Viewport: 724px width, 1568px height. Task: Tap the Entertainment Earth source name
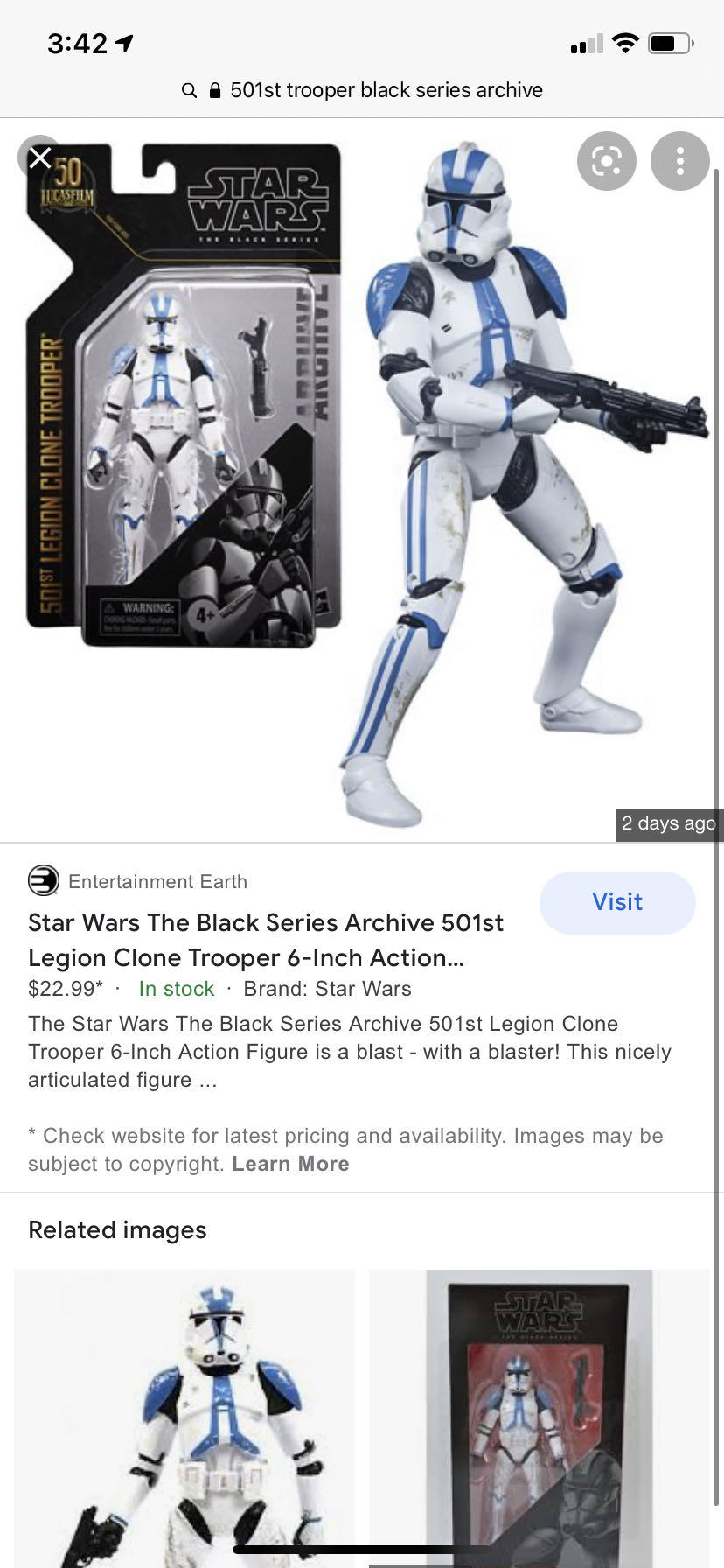click(x=157, y=881)
